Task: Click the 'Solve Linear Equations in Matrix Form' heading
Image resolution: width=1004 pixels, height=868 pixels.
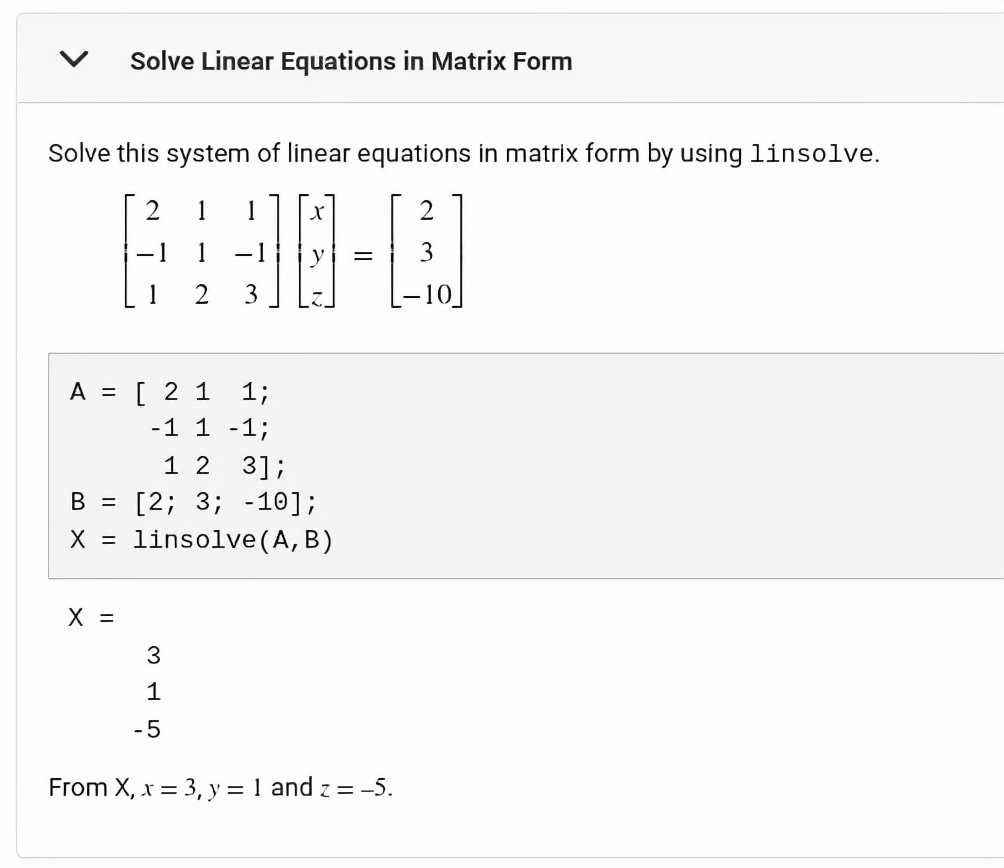Action: (x=351, y=61)
